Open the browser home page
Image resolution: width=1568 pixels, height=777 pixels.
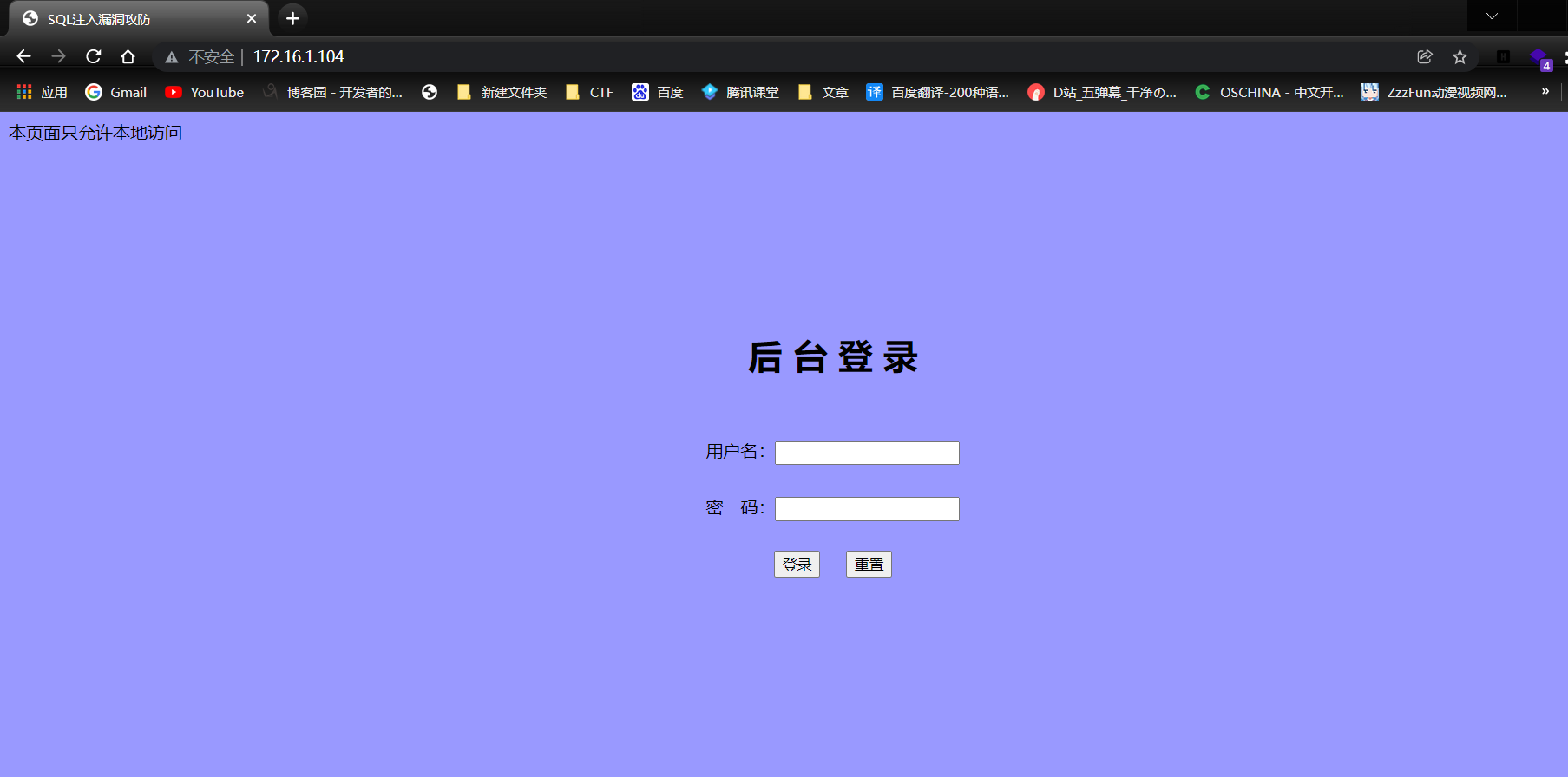point(128,56)
